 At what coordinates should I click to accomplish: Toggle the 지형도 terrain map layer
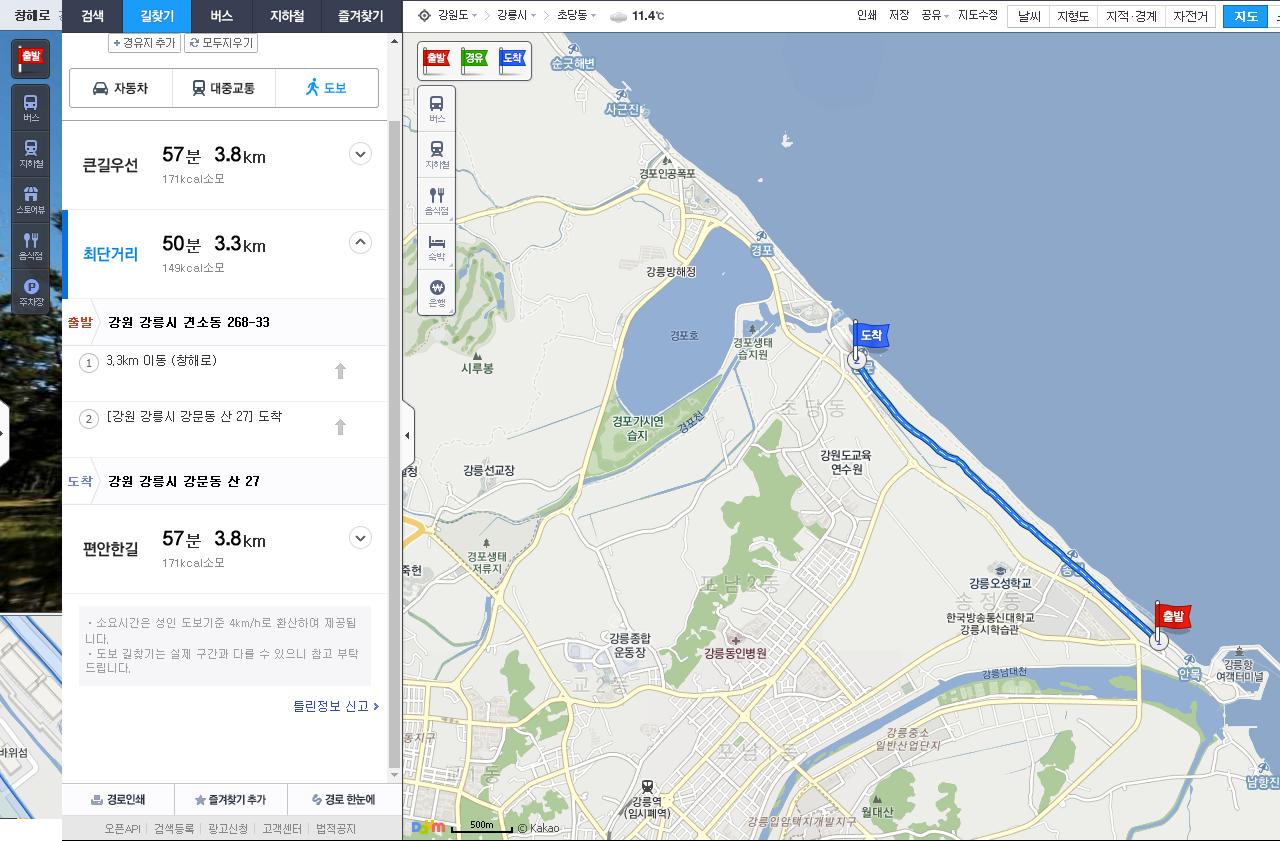1072,16
